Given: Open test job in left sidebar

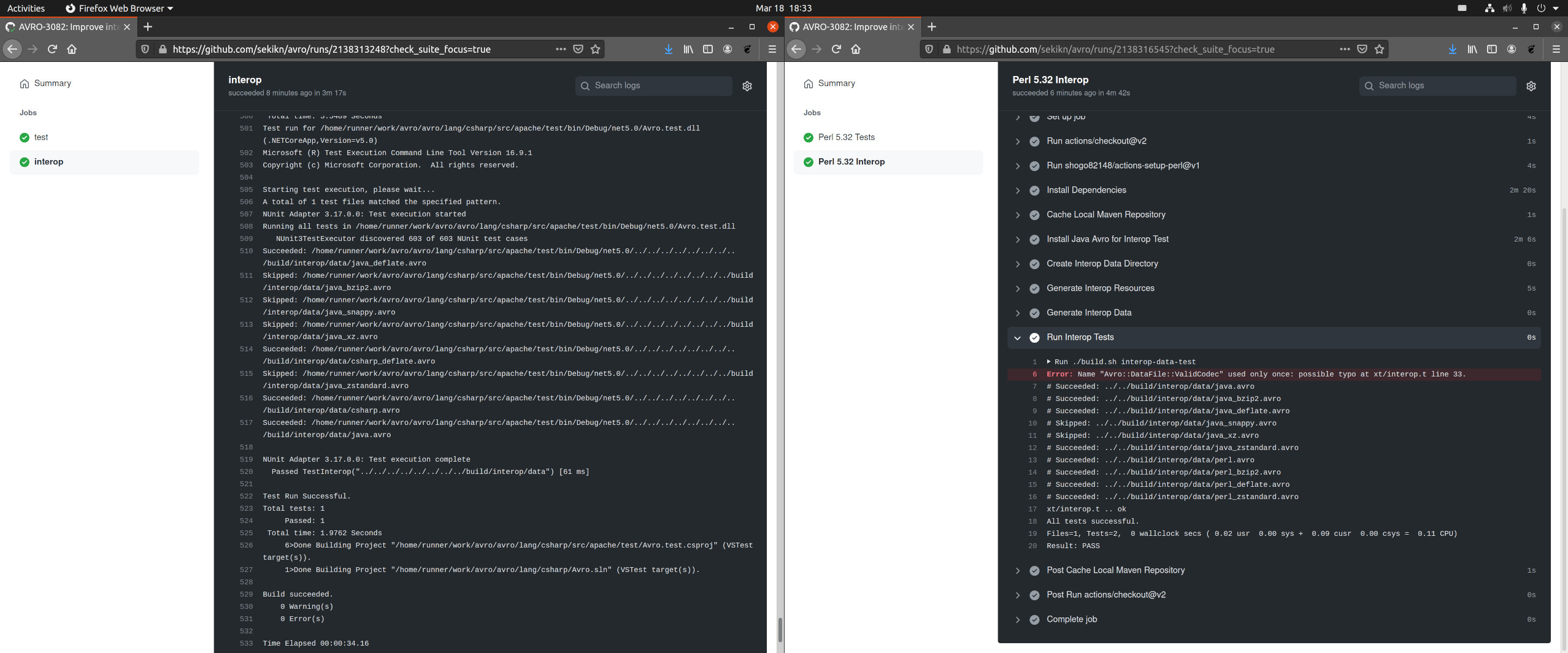Looking at the screenshot, I should coord(104,137).
